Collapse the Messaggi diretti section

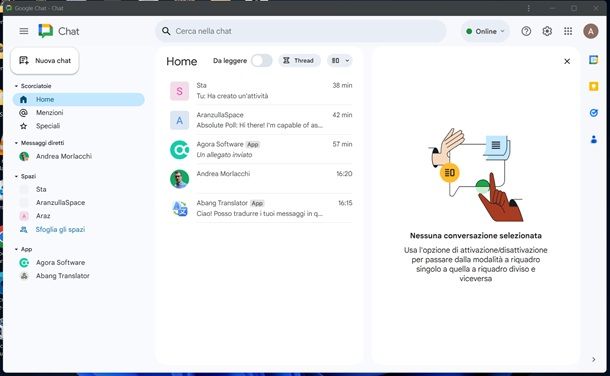pyautogui.click(x=16, y=143)
